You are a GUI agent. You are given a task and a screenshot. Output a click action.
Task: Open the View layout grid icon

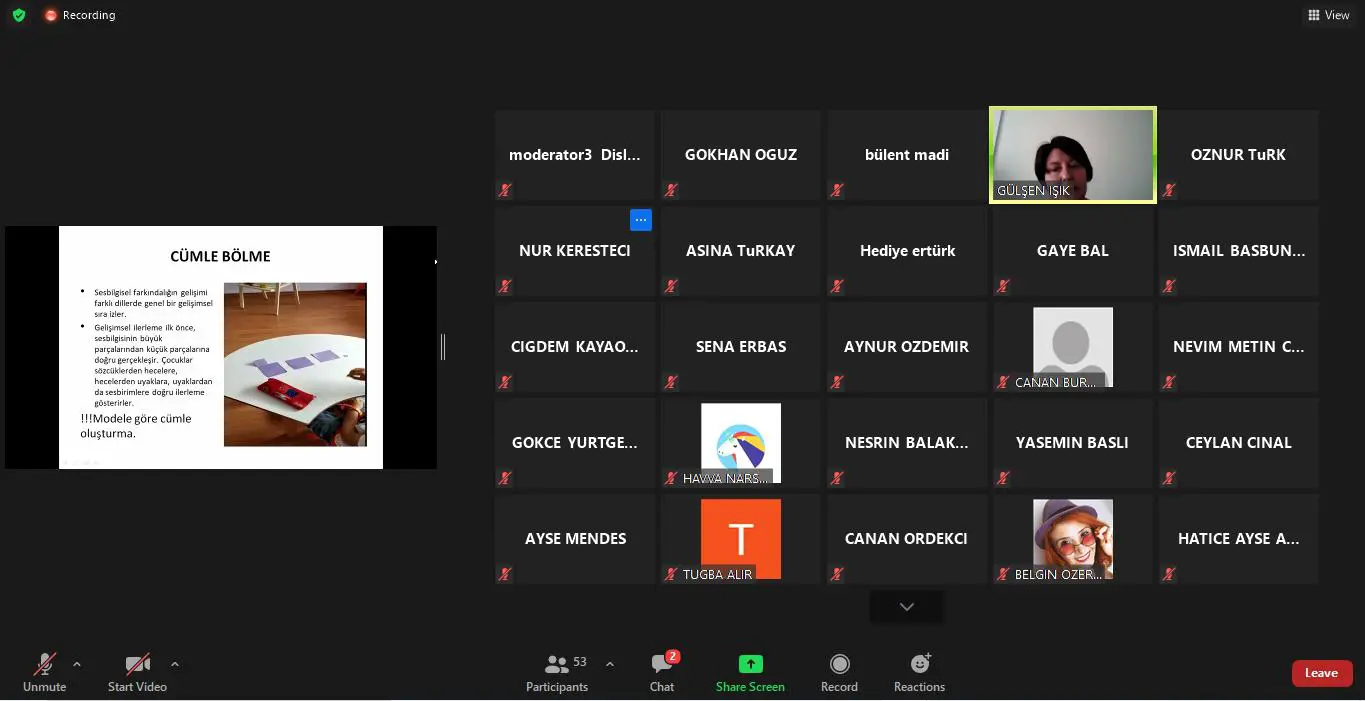(x=1313, y=15)
